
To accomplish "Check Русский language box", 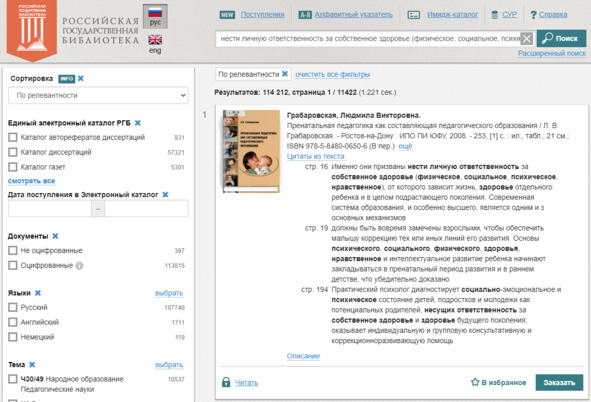I will click(13, 307).
